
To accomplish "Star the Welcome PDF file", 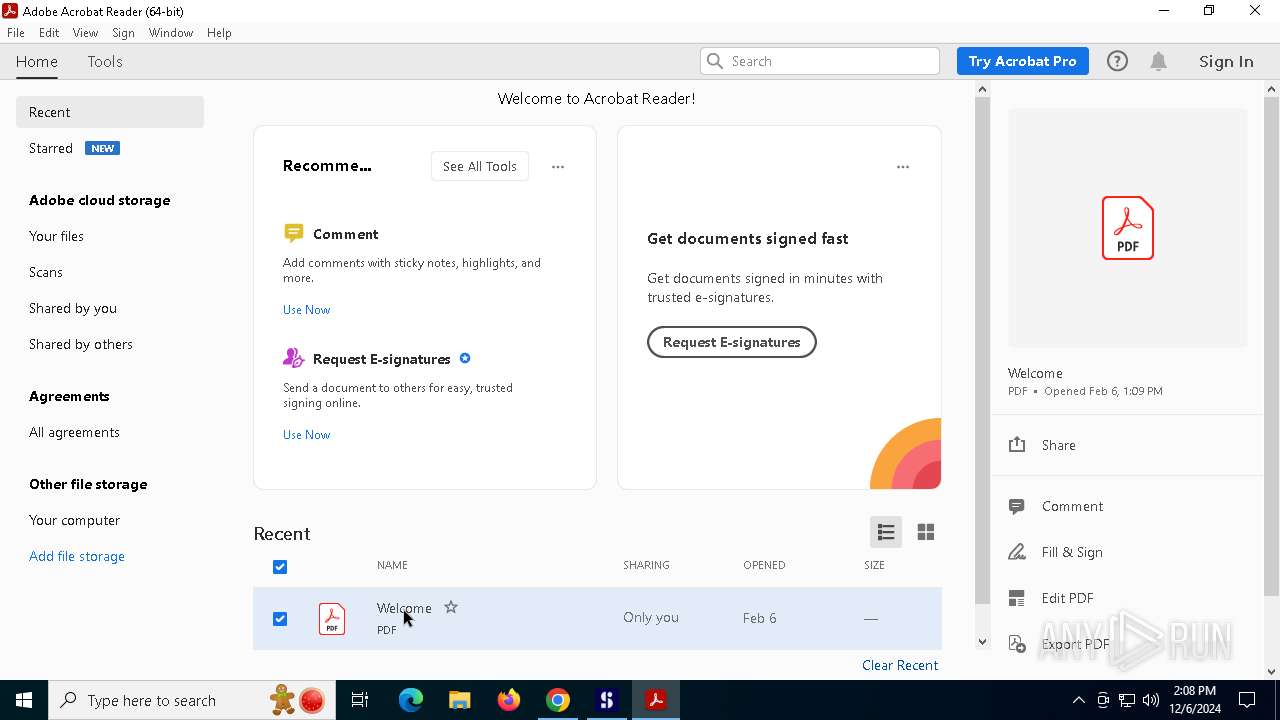I will 451,607.
